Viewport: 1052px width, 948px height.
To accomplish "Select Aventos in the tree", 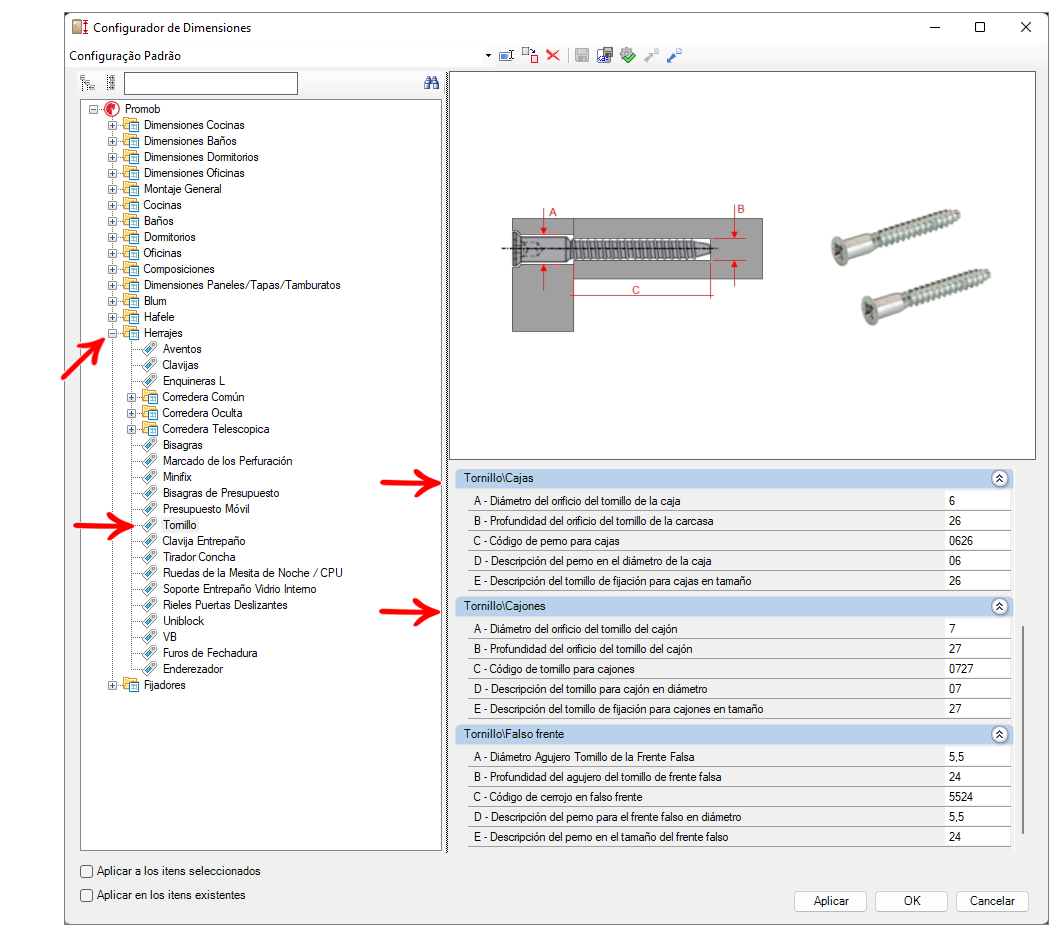I will coord(182,350).
